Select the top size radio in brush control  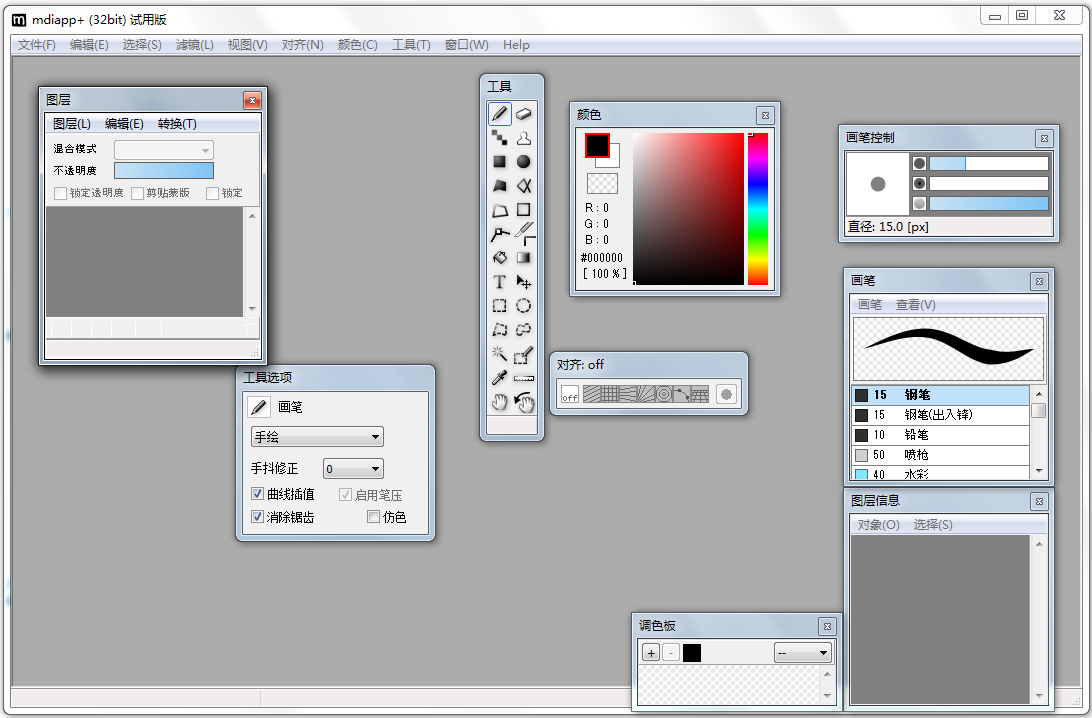919,164
